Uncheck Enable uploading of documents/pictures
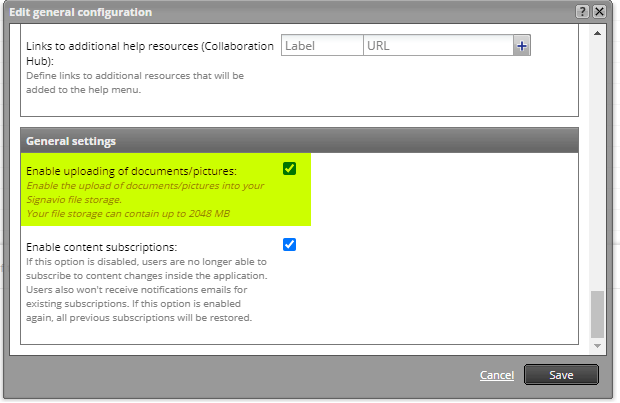This screenshot has height=403, width=620. click(x=289, y=168)
